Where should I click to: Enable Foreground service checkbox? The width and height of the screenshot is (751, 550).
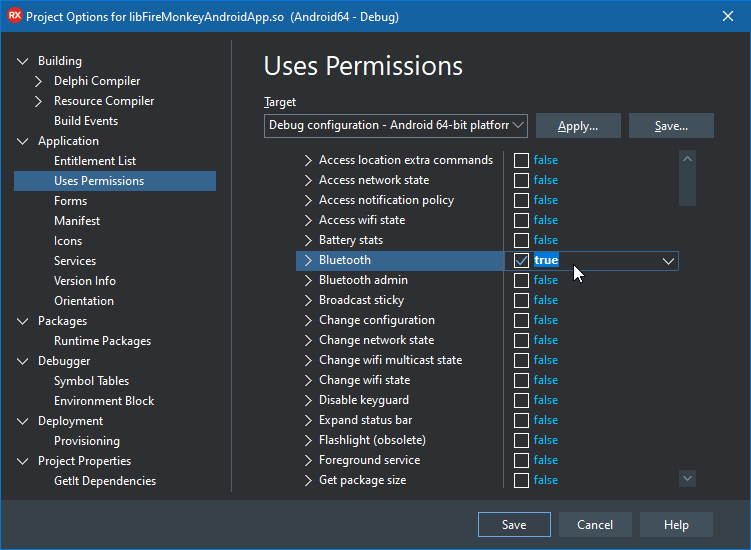[521, 460]
